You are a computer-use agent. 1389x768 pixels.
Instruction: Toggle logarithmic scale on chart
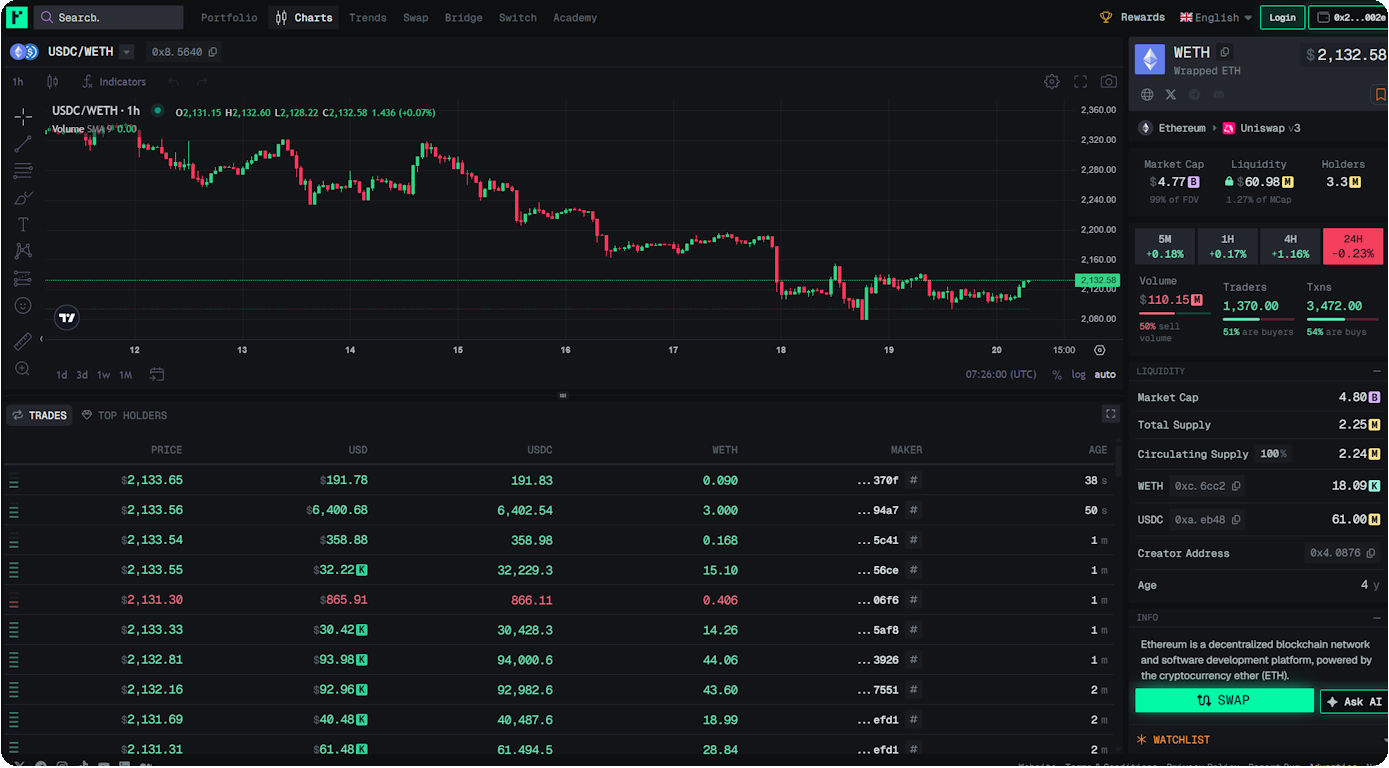click(1079, 375)
